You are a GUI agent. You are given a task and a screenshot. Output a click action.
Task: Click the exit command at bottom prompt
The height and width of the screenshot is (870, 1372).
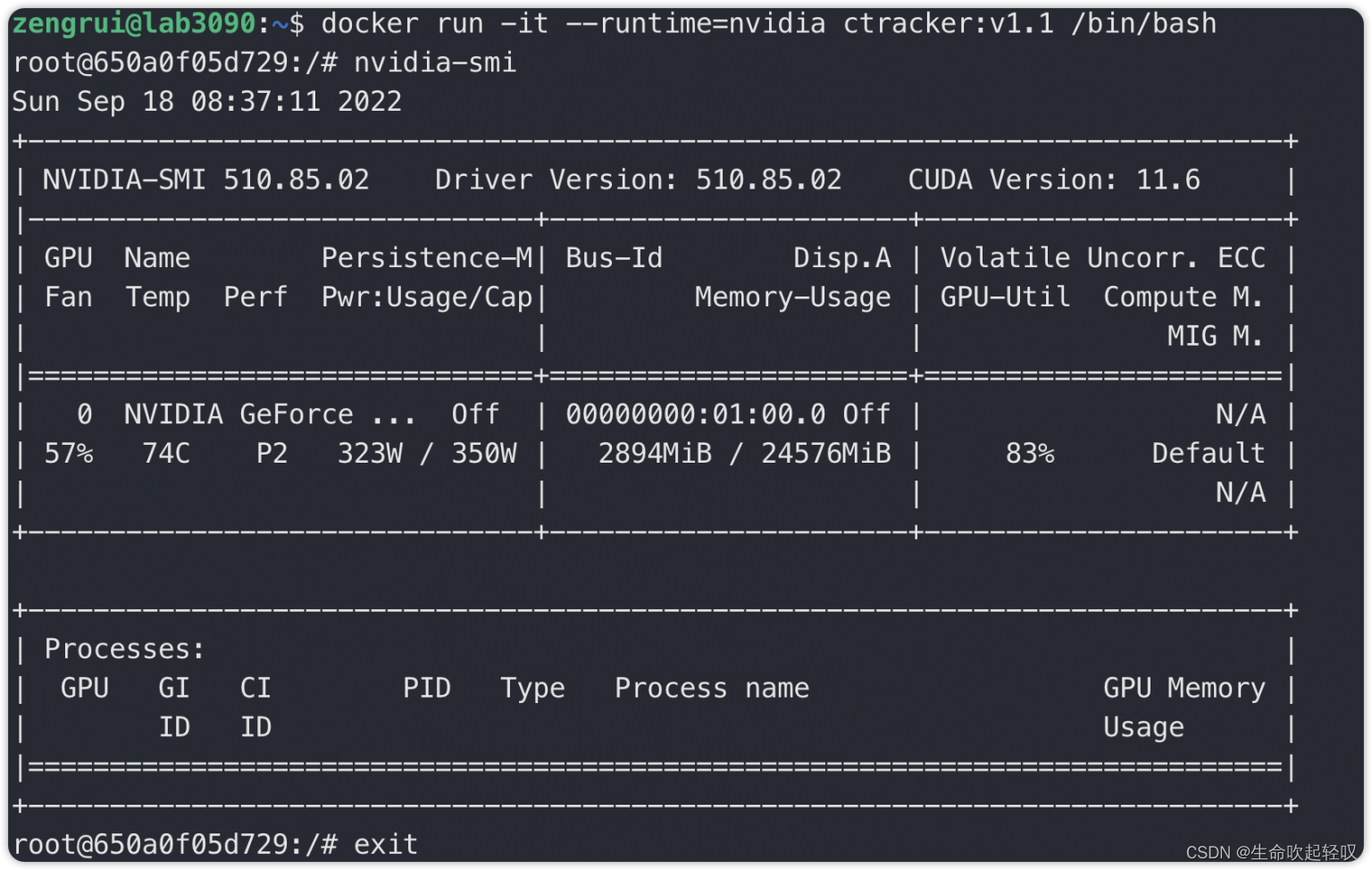coord(386,844)
